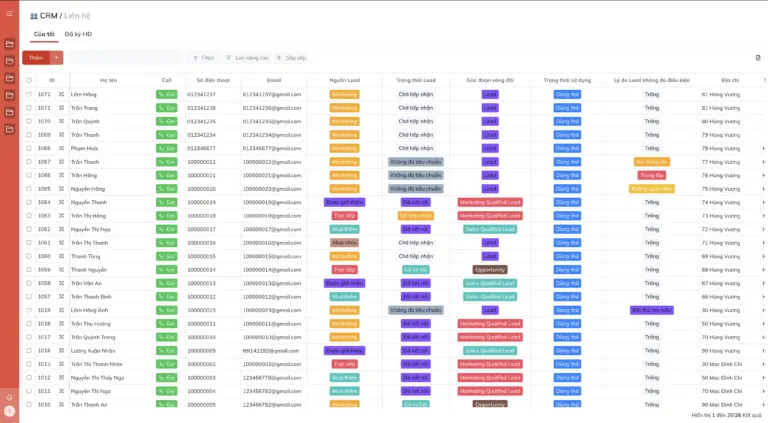Click email tttt141192@gmail.com
This screenshot has height=423, width=768.
[271, 351]
